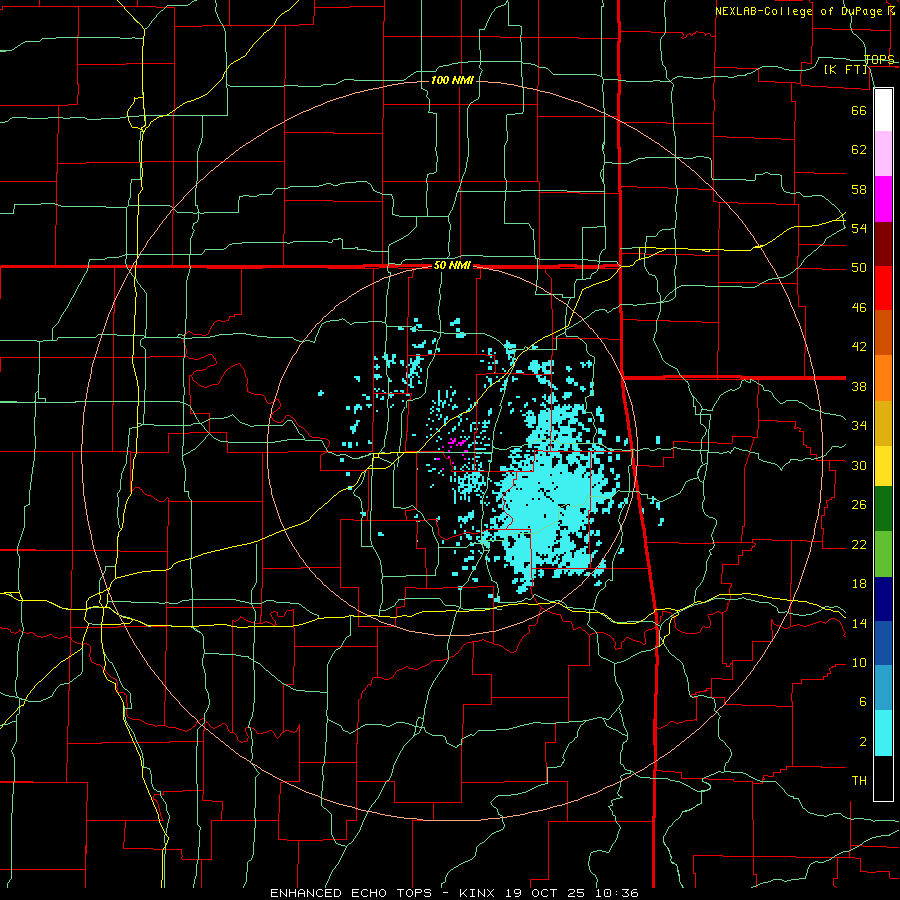Click the "42" legend value
The height and width of the screenshot is (900, 900).
coord(859,347)
